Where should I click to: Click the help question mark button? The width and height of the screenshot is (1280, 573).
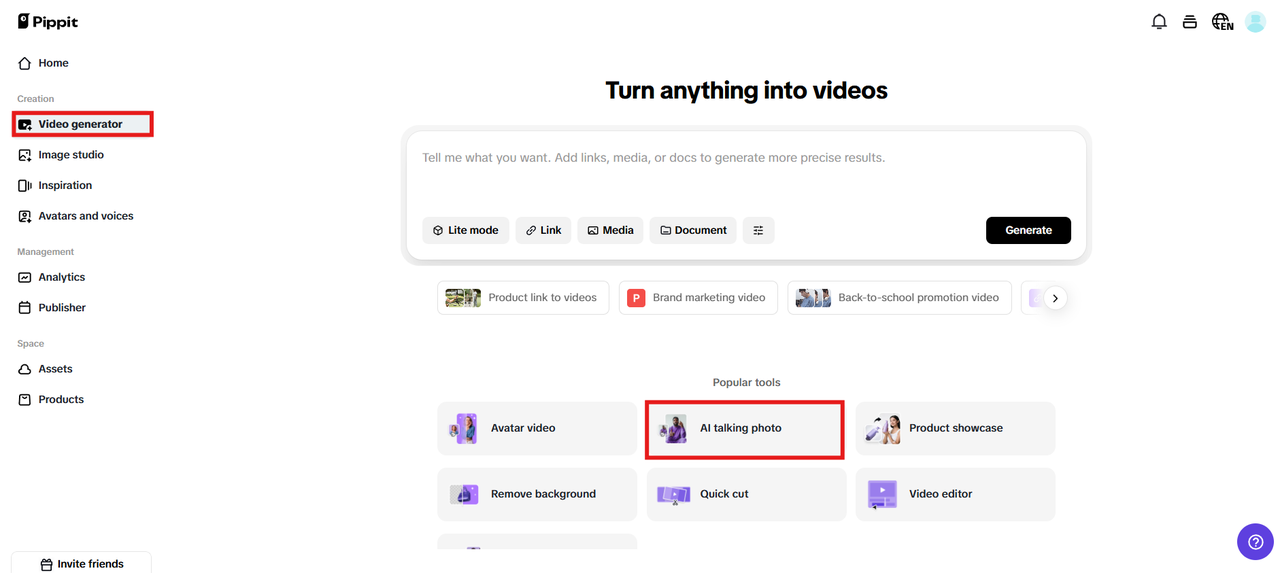[1255, 541]
